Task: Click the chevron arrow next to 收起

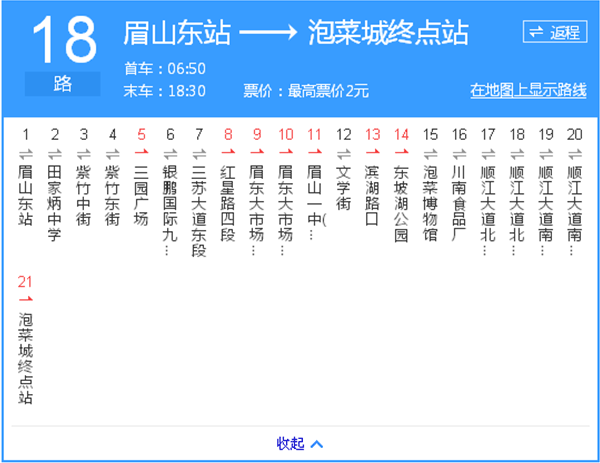Action: [x=317, y=443]
